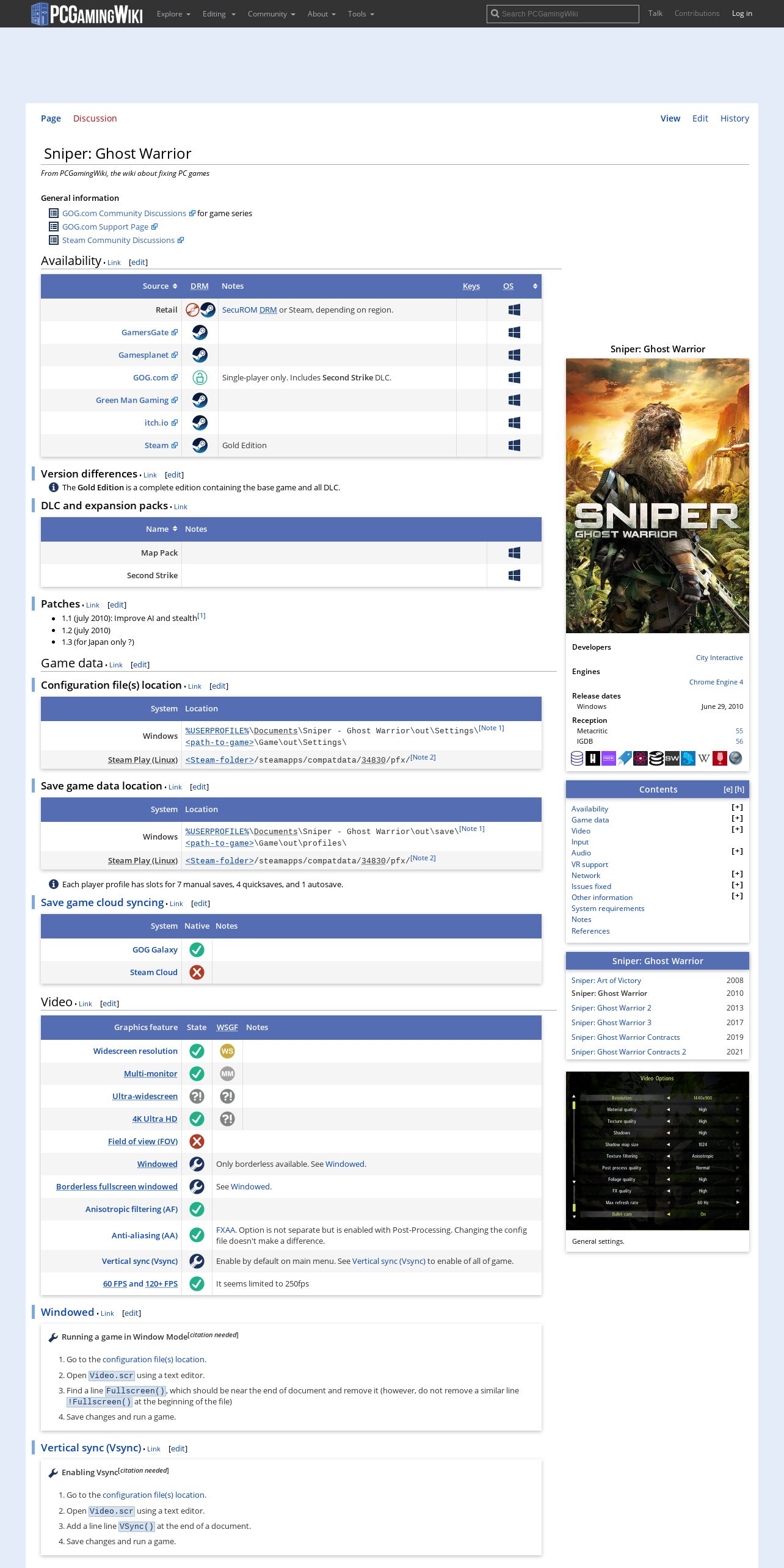Open the Explore dropdown menu
The width and height of the screenshot is (784, 1568).
pos(173,13)
